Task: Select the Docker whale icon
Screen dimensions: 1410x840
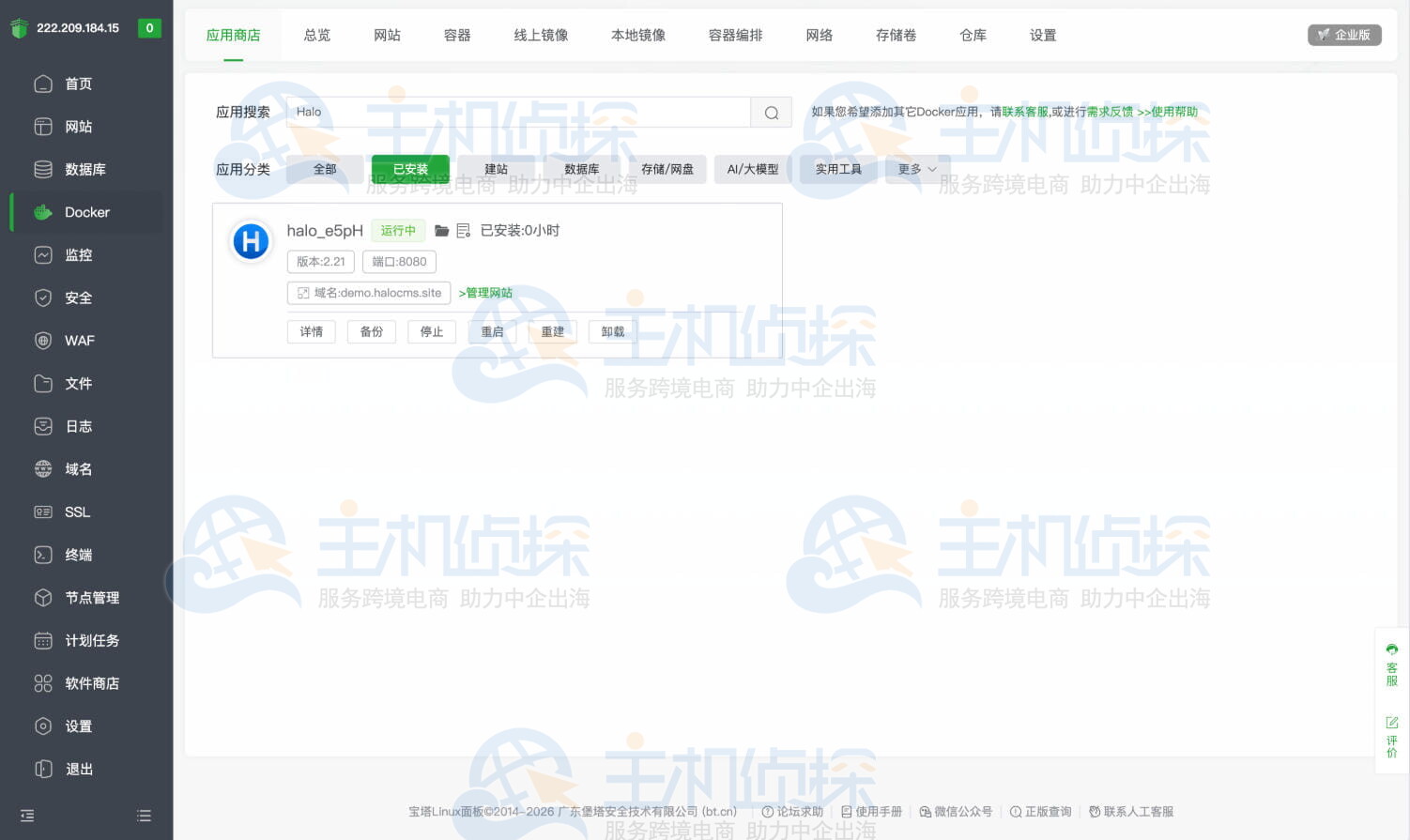Action: pyautogui.click(x=43, y=212)
